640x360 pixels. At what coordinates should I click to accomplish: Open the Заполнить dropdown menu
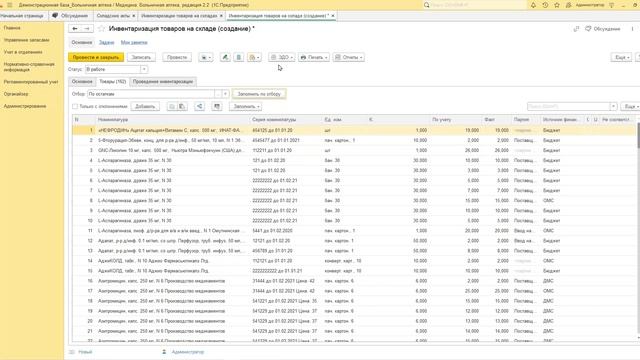tap(245, 107)
